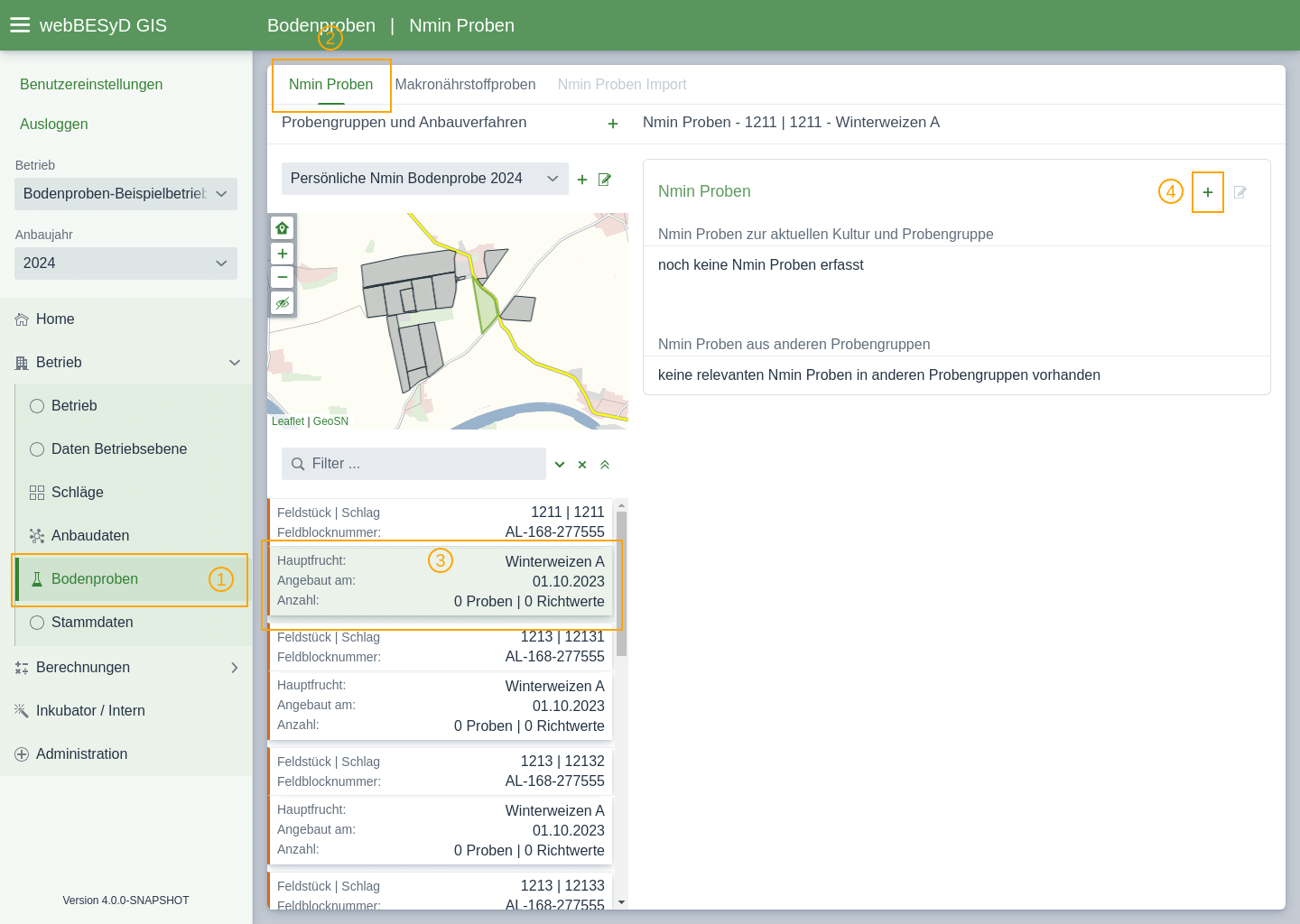Click 'noch keine Nmin Proben erfasst' text
Screen dimensions: 1300x924
pos(760,265)
